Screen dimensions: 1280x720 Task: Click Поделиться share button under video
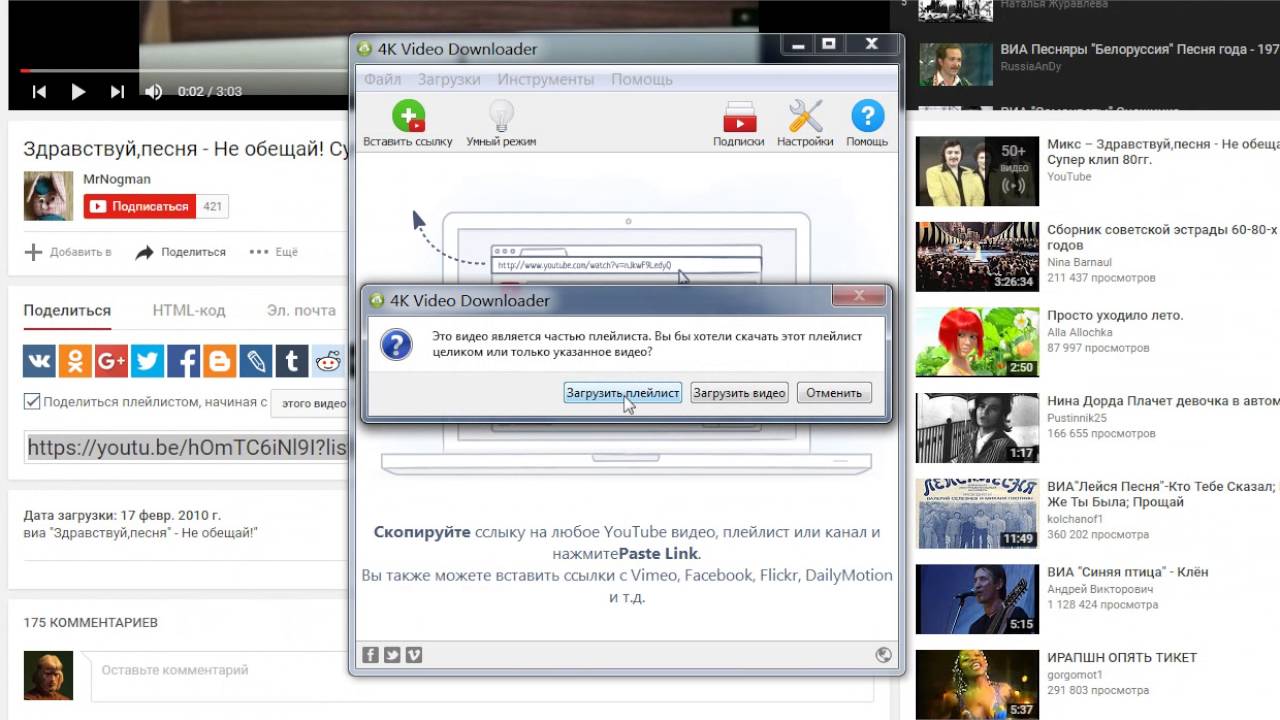click(x=181, y=252)
